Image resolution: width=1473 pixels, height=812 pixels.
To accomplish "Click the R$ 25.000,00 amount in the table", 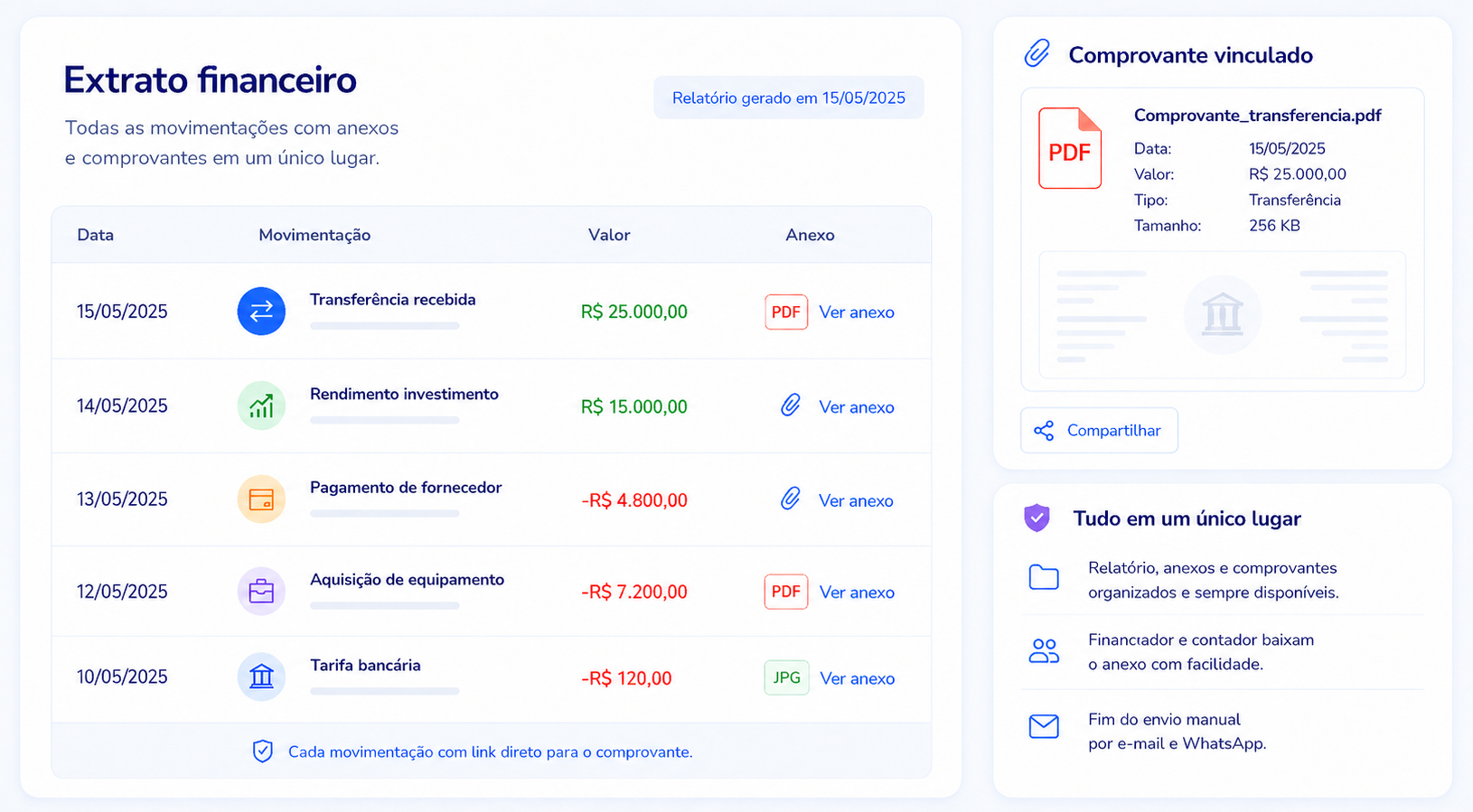I will click(x=633, y=312).
